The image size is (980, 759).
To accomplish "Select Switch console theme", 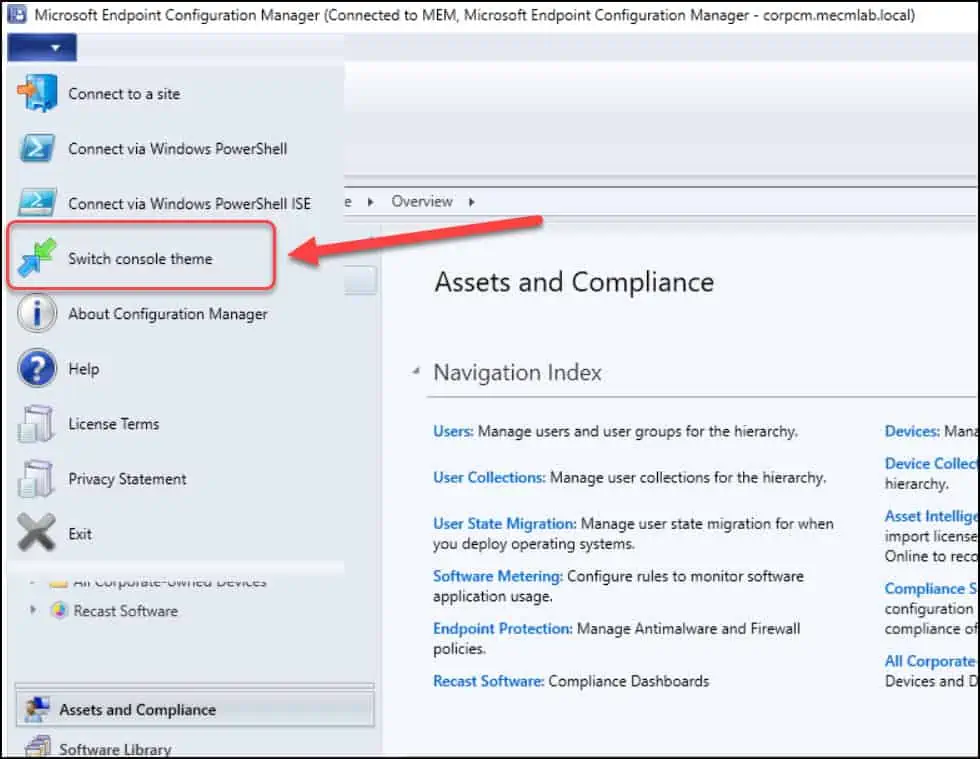I will coord(141,258).
